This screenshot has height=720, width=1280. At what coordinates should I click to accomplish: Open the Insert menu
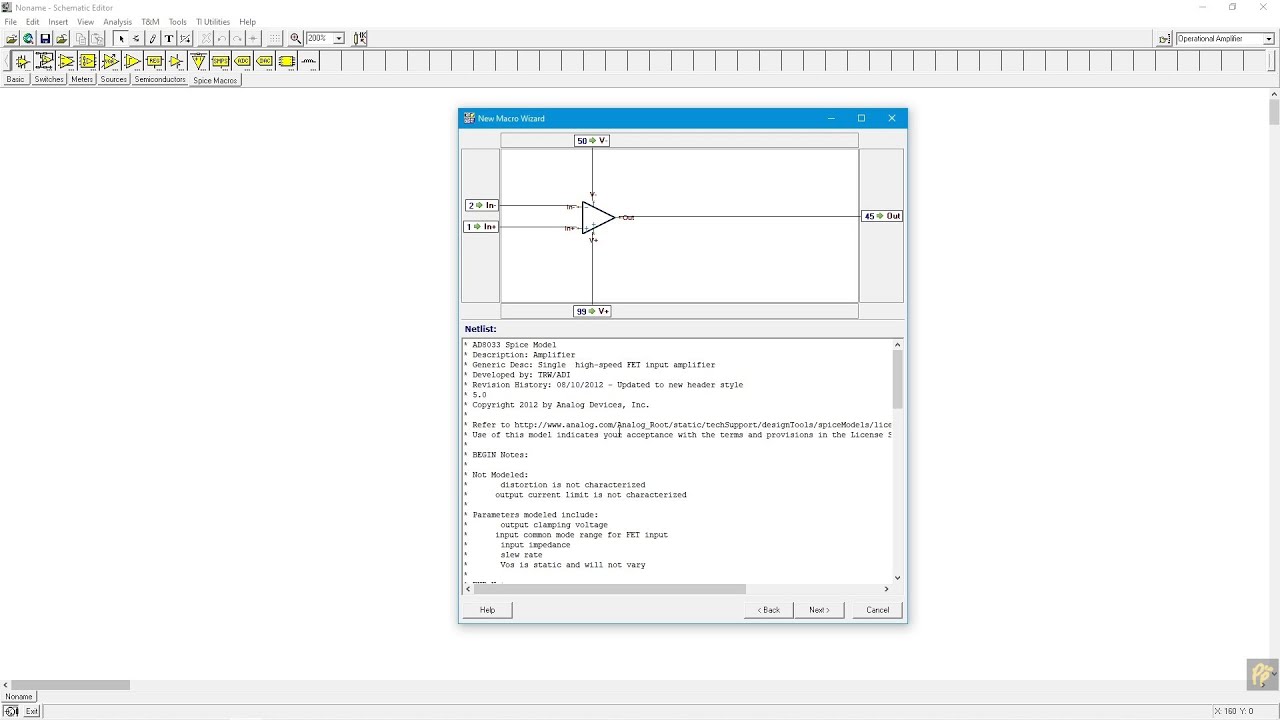click(58, 21)
